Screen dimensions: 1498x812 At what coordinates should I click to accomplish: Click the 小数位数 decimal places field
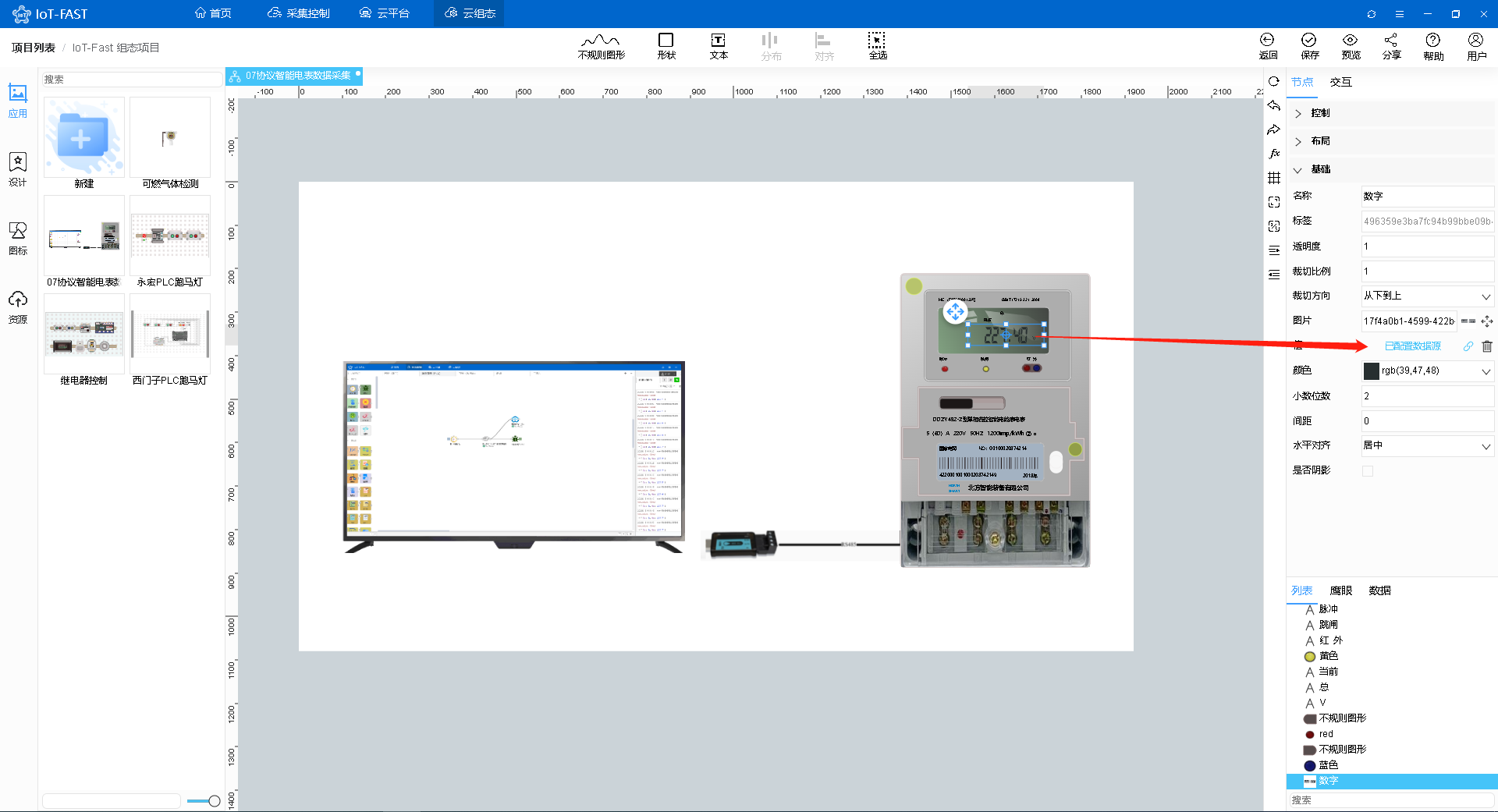click(1428, 396)
